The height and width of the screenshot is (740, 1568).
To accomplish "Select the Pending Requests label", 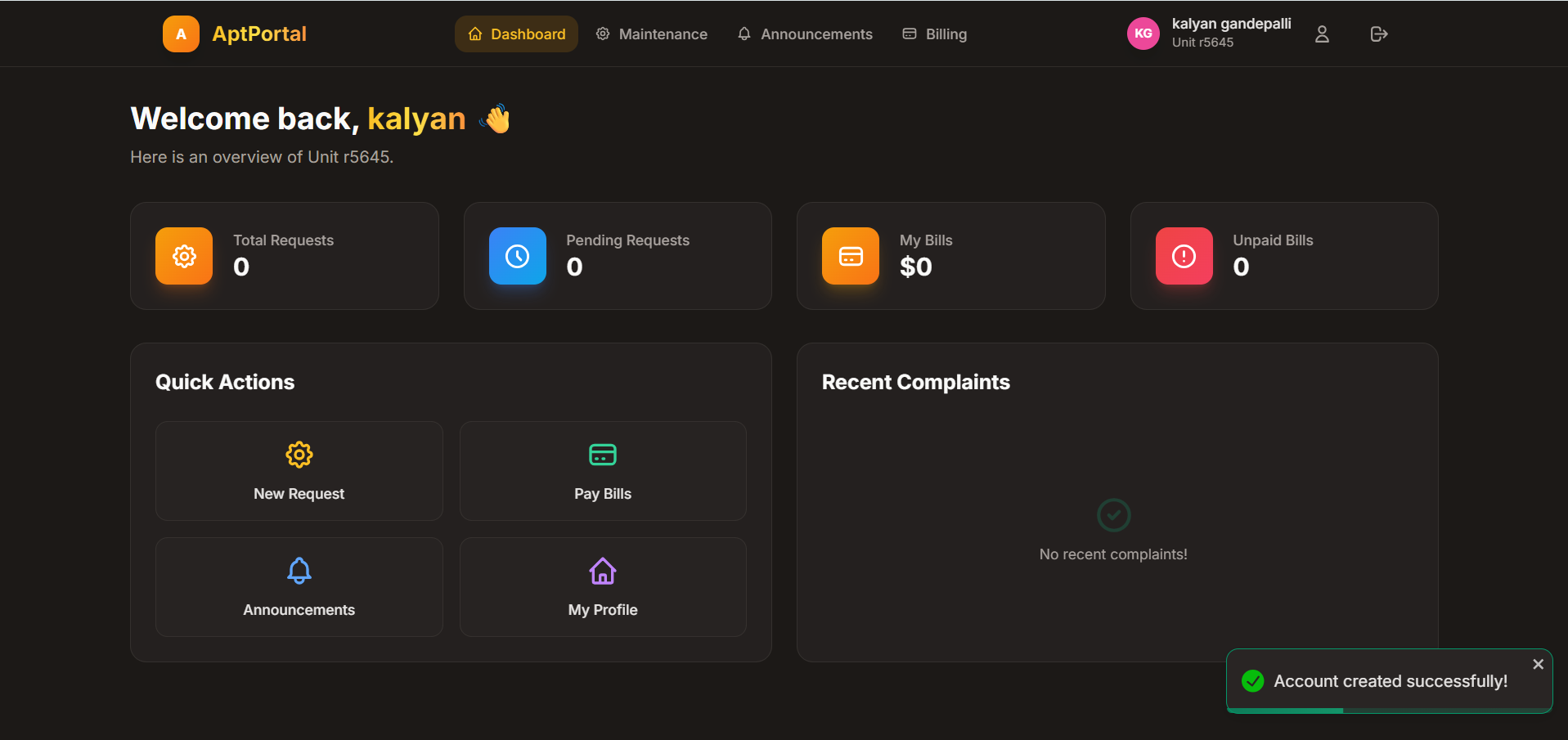I will (x=627, y=240).
